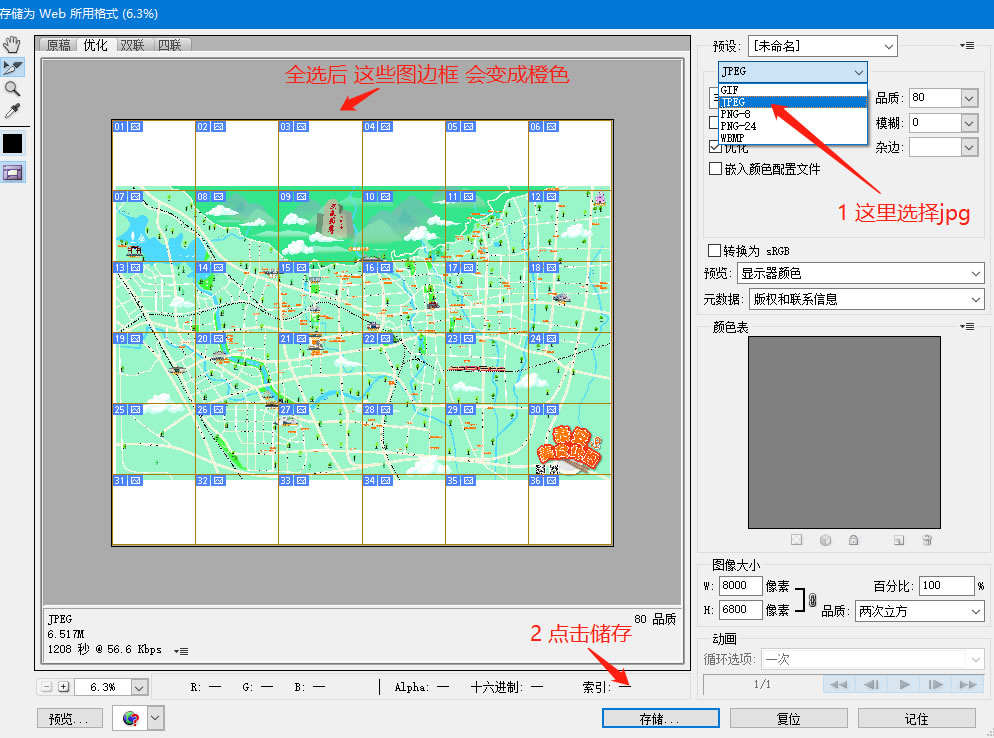Toggle the width-height constrain link icon

tap(812, 600)
